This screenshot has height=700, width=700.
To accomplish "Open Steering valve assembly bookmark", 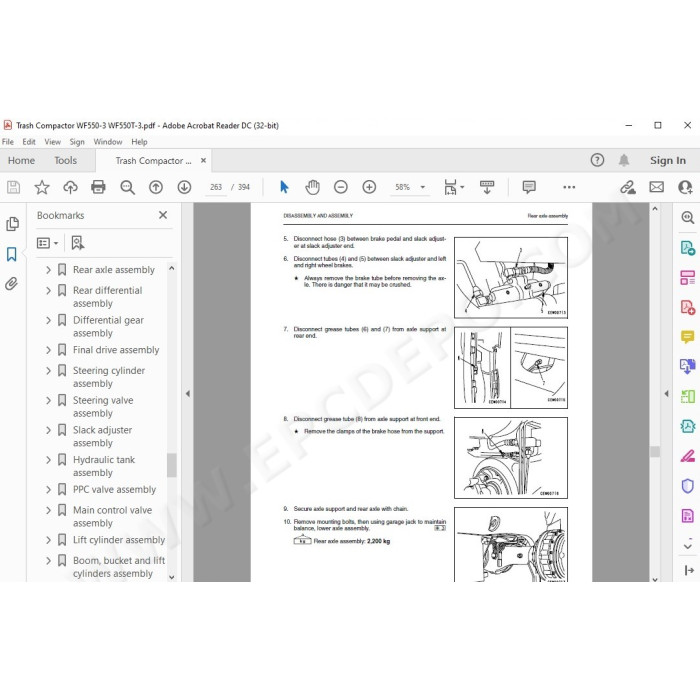I will point(103,407).
